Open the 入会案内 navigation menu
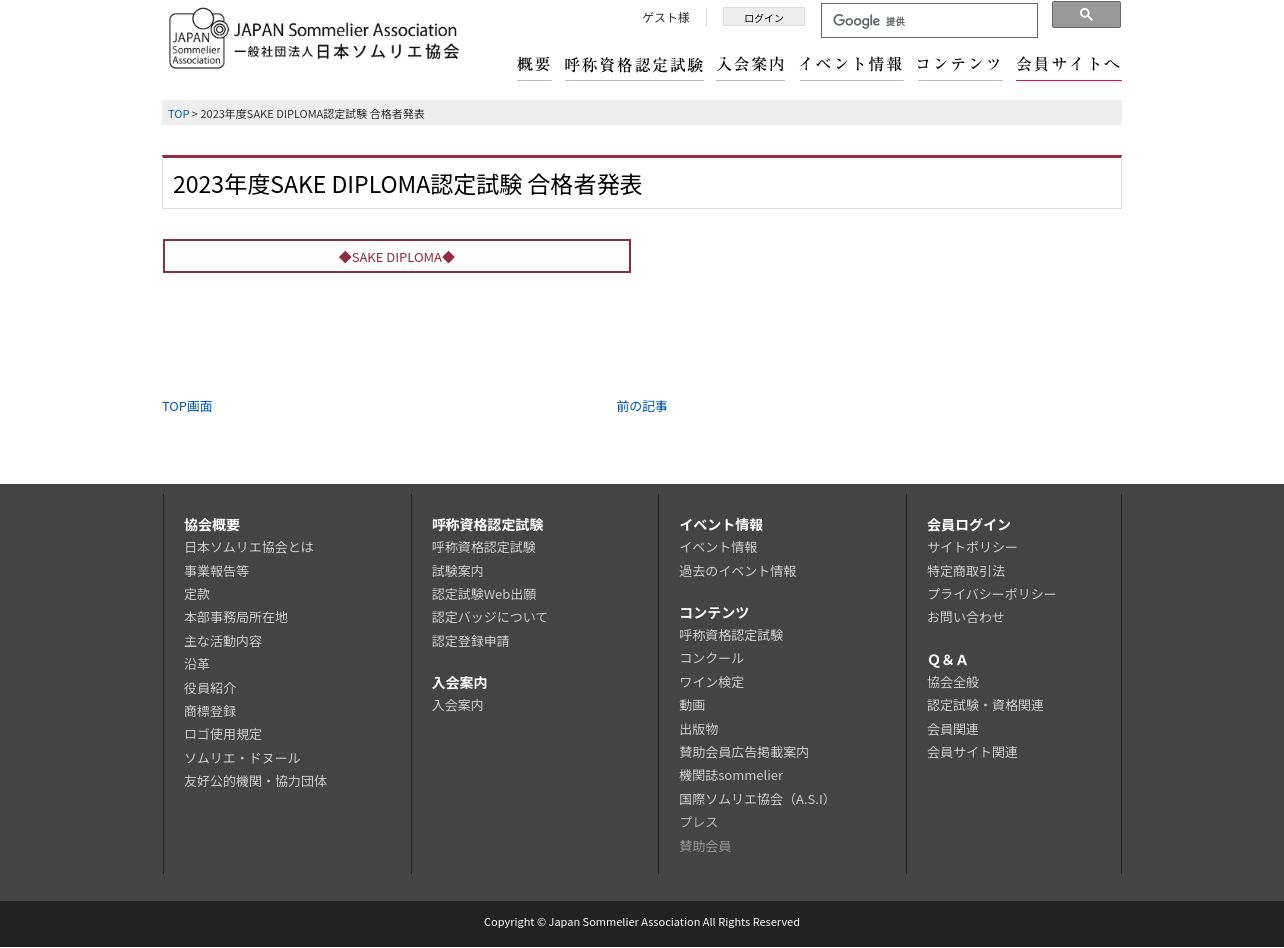The width and height of the screenshot is (1284, 948). pyautogui.click(x=751, y=65)
